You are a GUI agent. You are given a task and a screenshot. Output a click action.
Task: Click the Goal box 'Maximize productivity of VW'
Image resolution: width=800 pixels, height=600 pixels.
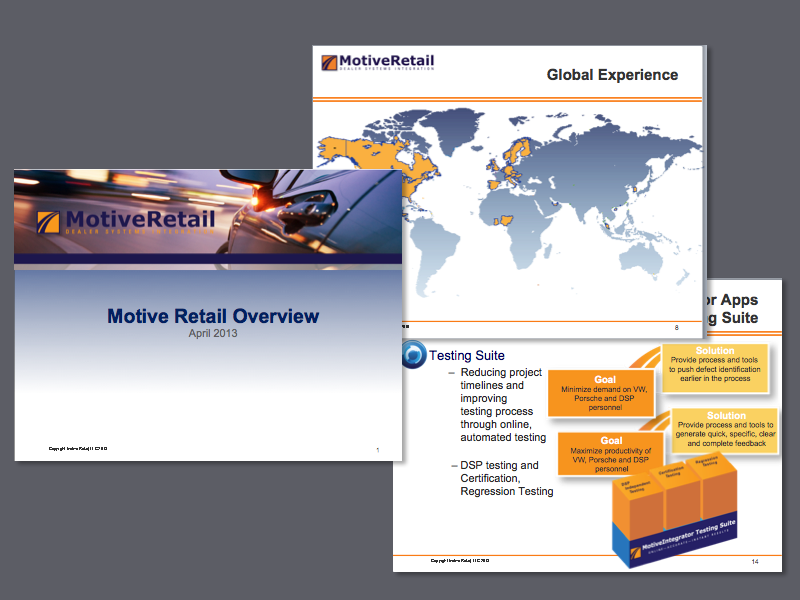611,454
